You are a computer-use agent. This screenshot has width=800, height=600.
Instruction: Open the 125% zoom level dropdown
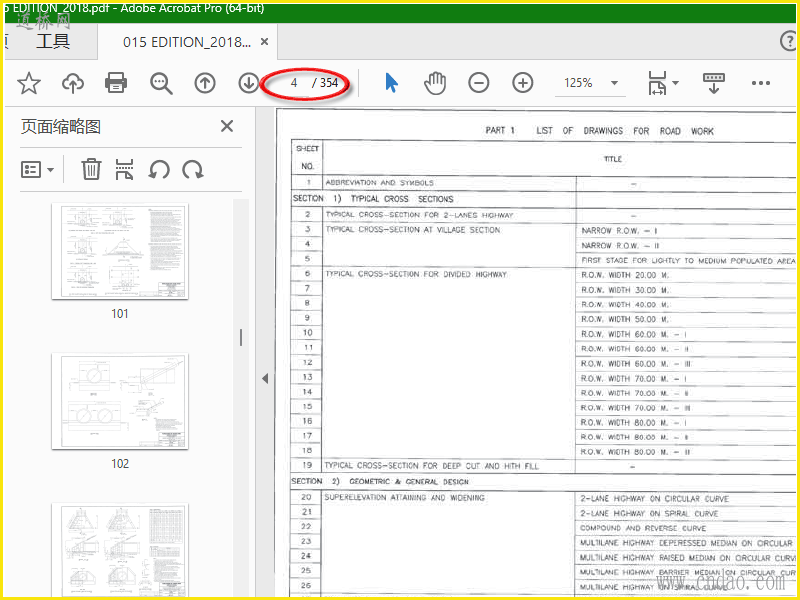tap(614, 83)
